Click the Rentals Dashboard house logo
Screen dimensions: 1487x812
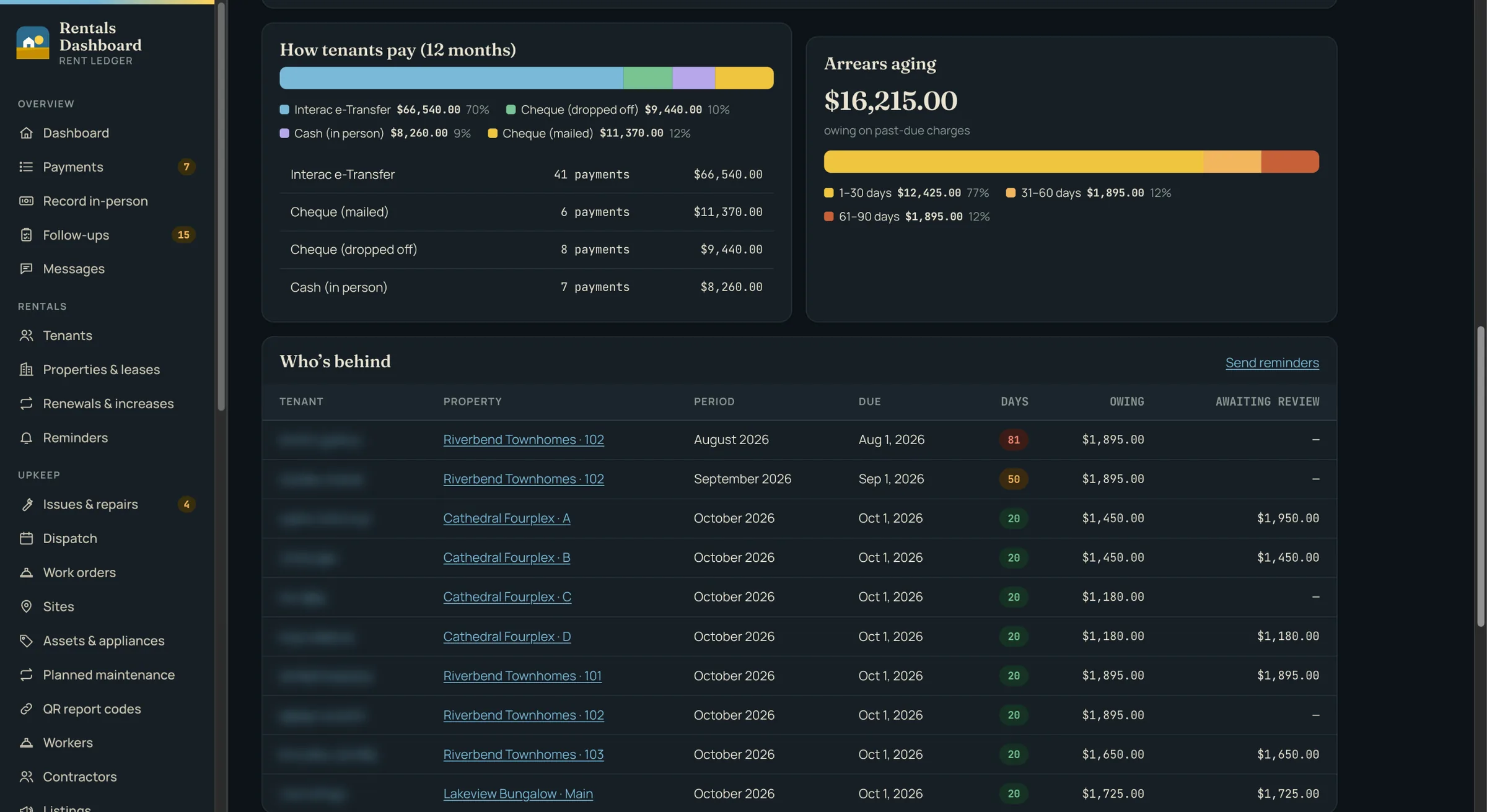(x=33, y=42)
